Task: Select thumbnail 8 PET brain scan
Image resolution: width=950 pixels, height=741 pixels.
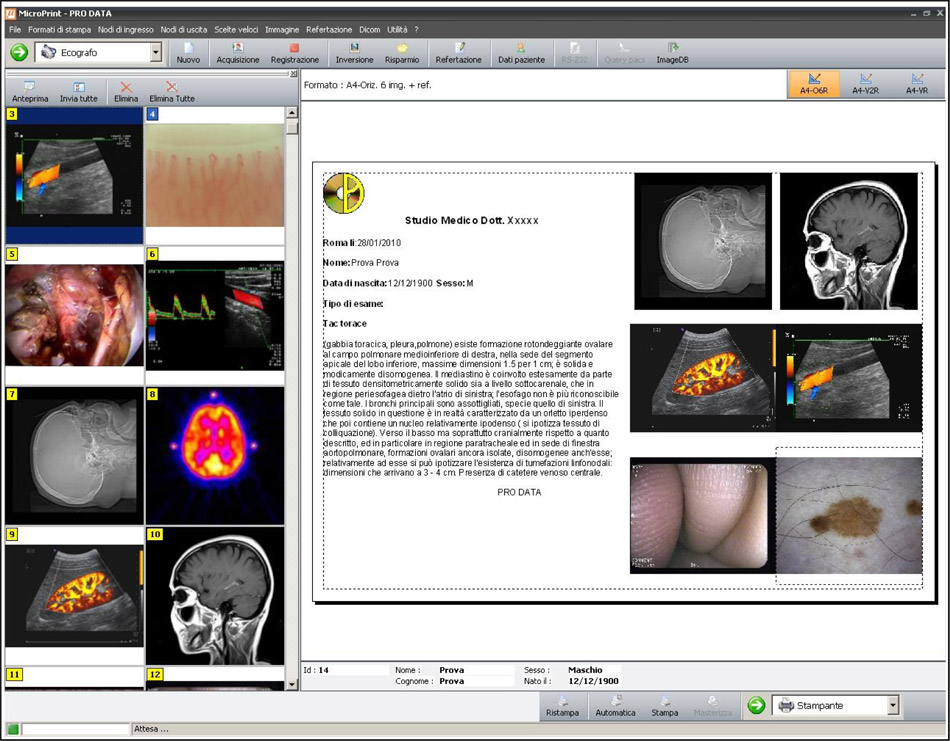Action: pos(215,456)
